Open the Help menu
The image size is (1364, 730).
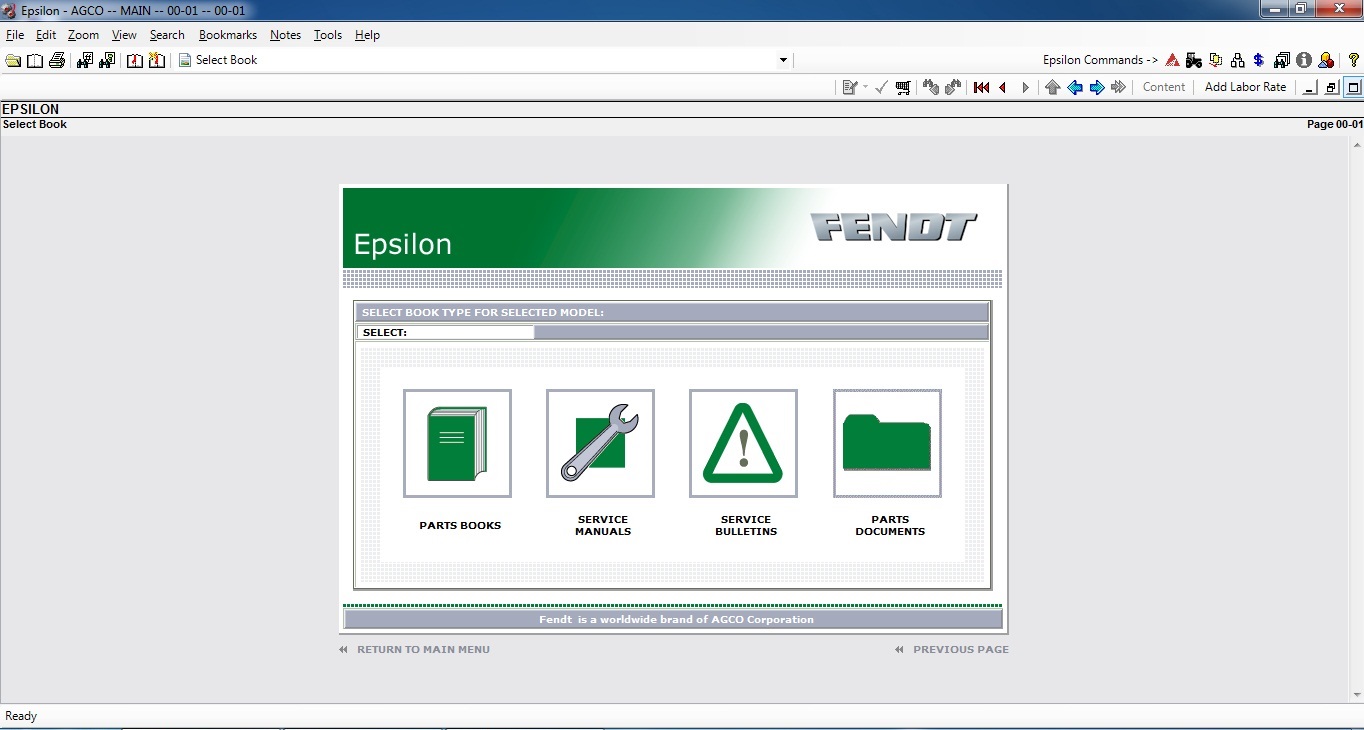point(367,35)
